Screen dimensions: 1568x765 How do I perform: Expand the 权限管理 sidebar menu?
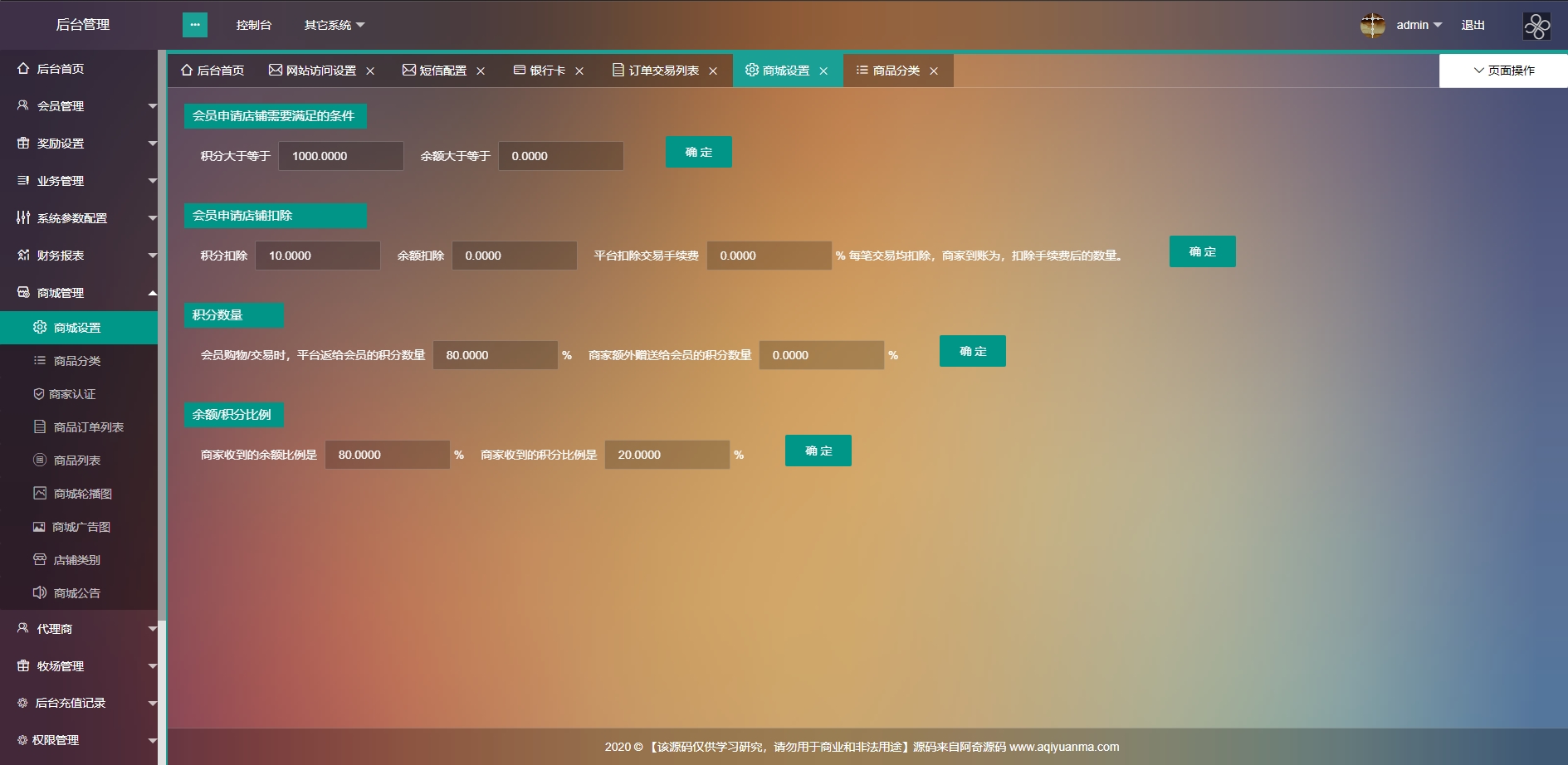pos(79,740)
